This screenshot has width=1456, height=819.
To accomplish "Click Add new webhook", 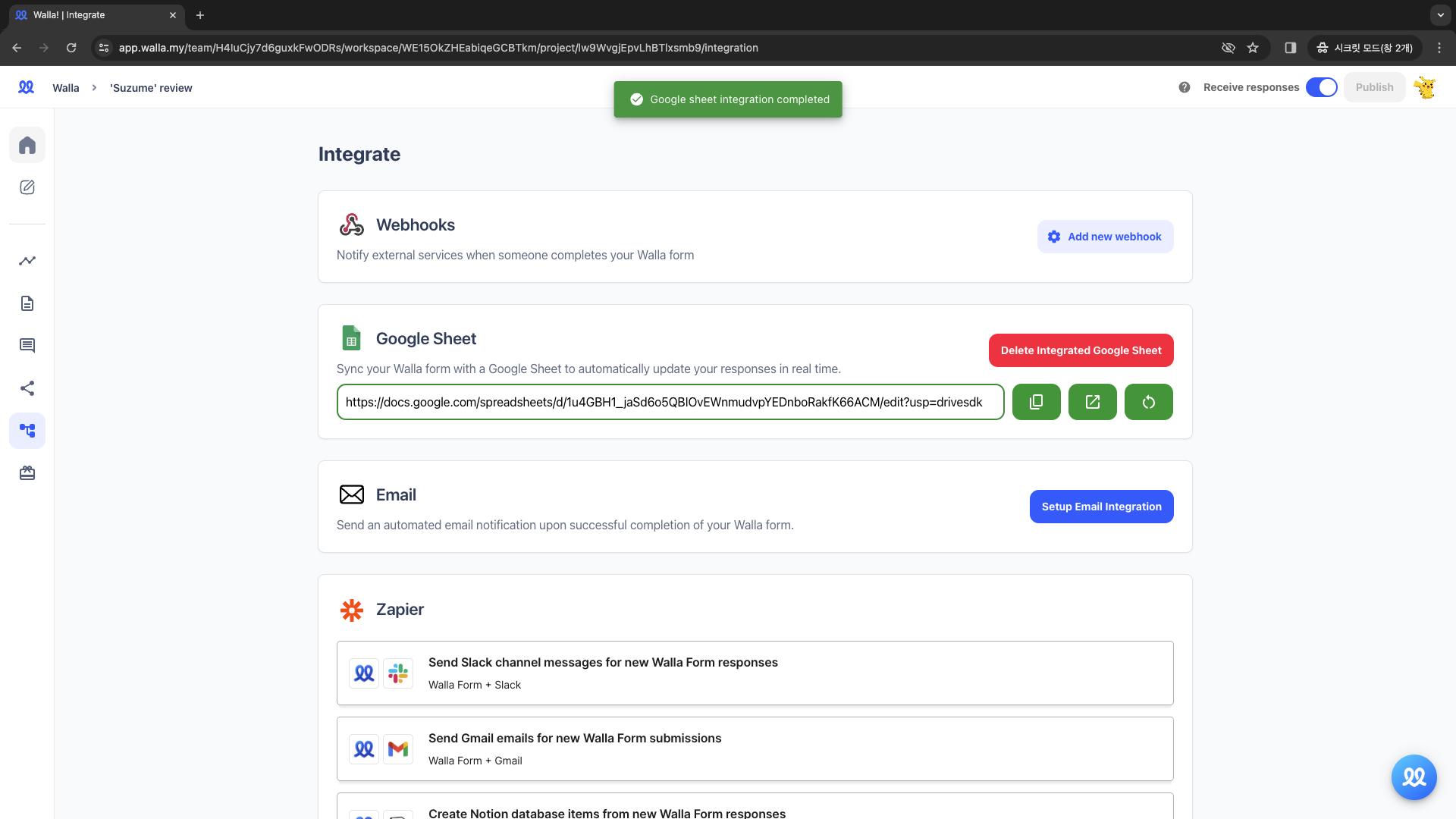I will pyautogui.click(x=1106, y=237).
